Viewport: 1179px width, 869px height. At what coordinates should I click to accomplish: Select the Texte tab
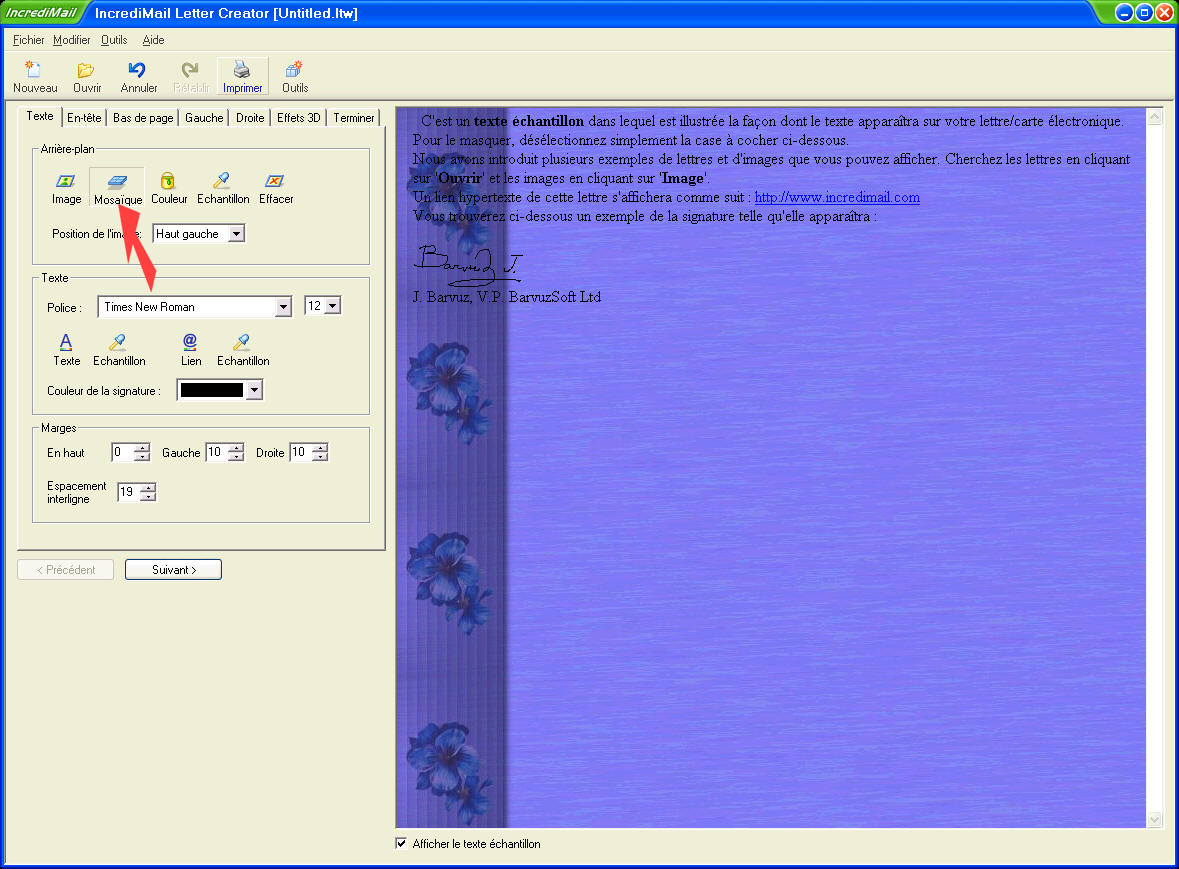(40, 117)
